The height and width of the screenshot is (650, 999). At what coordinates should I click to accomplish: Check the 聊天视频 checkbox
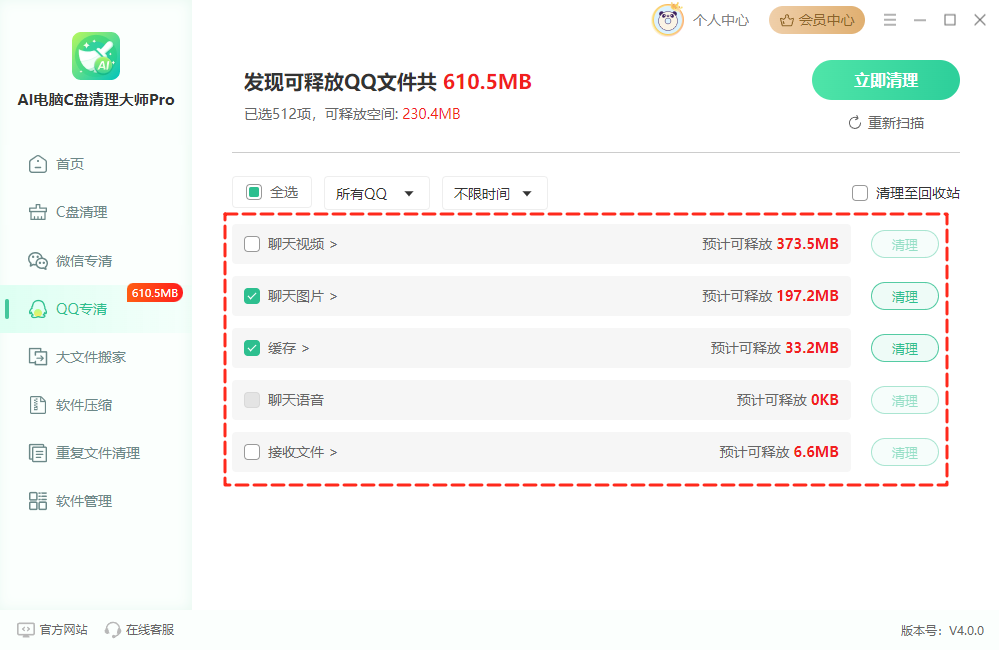point(252,244)
